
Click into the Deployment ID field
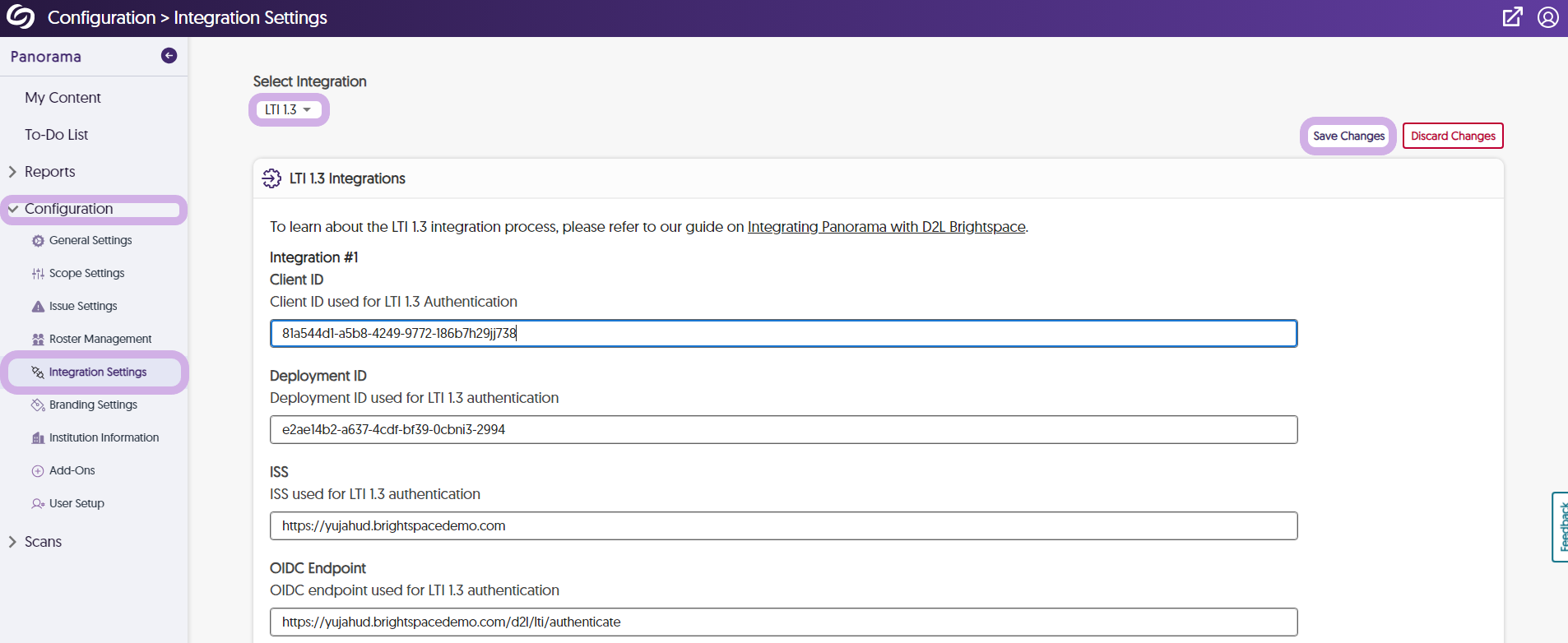782,430
